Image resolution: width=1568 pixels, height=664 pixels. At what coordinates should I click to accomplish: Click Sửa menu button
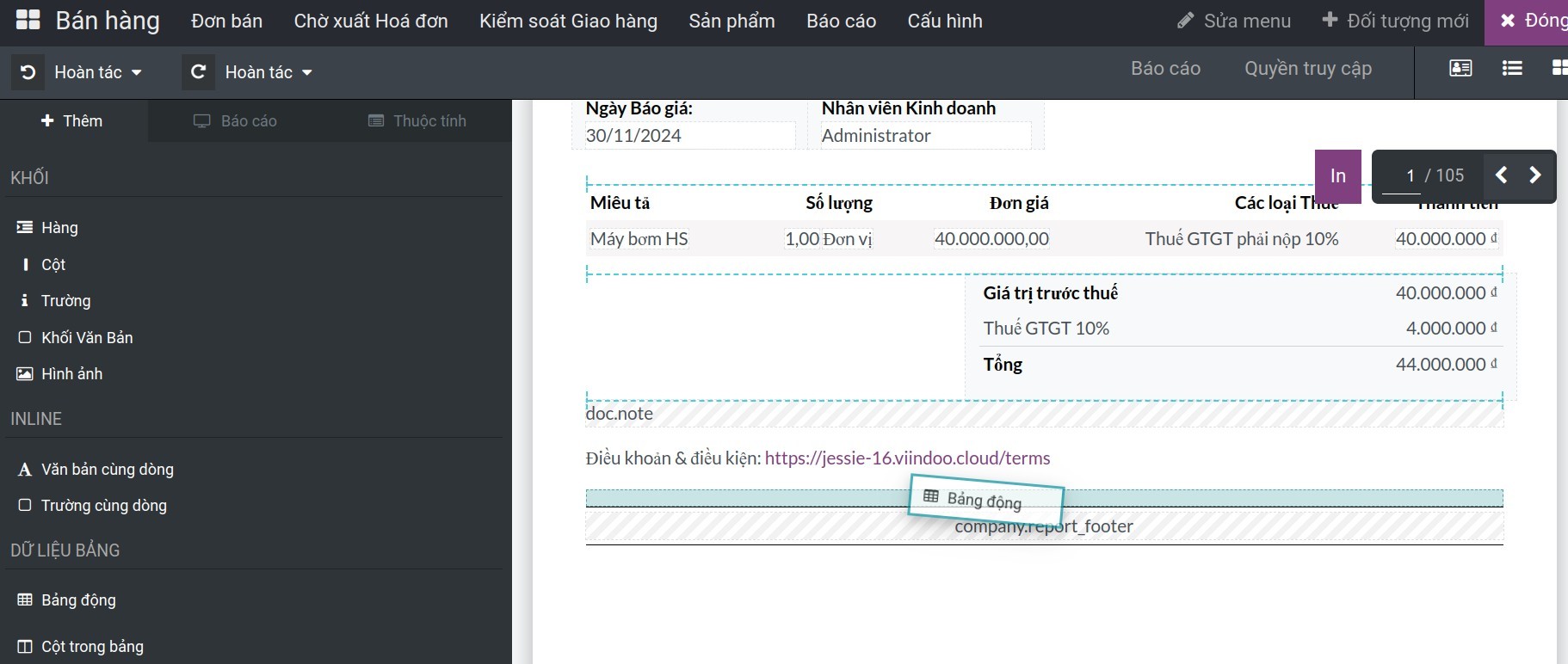pos(1234,22)
